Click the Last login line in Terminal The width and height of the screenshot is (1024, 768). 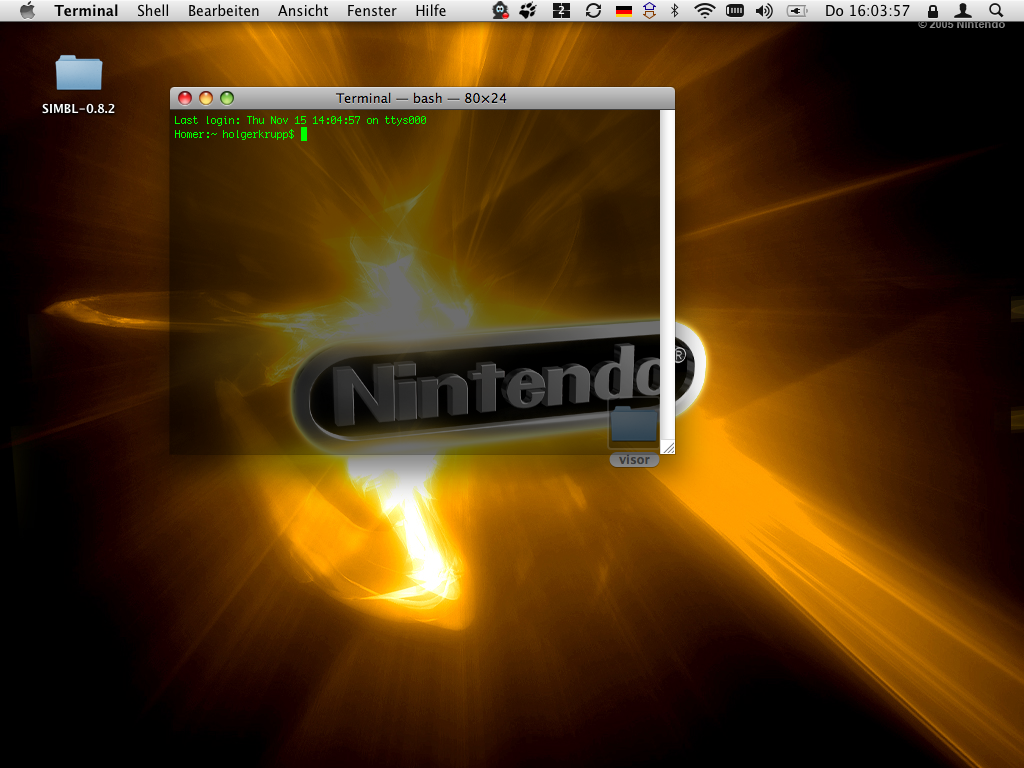coord(300,120)
